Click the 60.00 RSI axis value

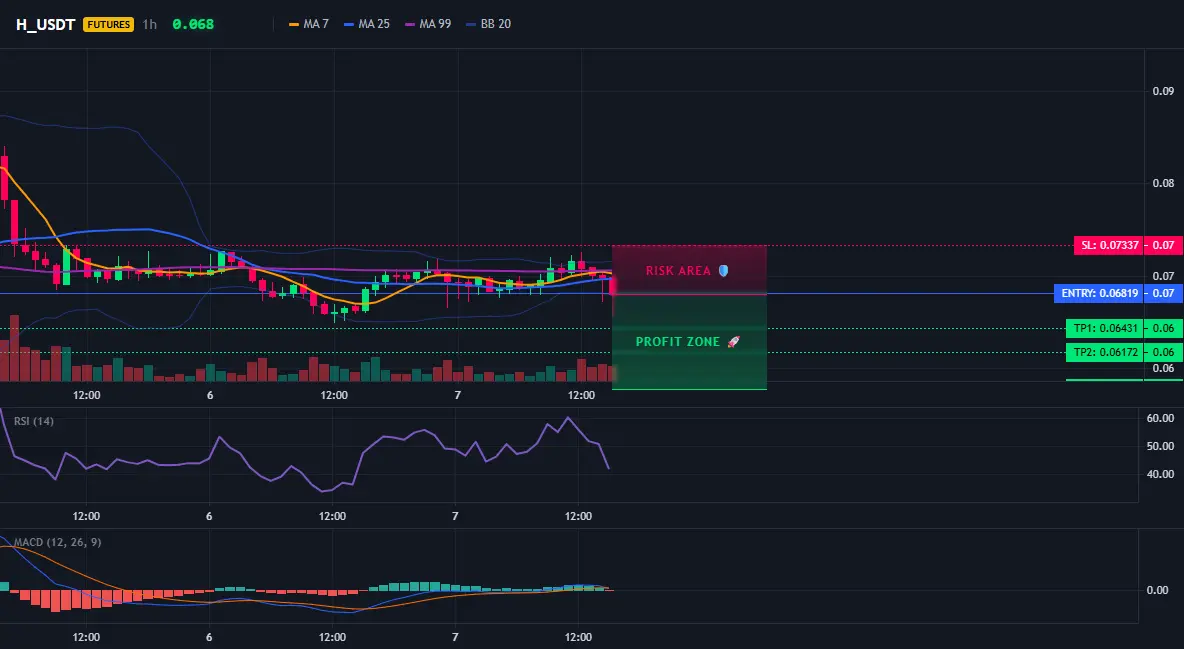(x=1160, y=418)
